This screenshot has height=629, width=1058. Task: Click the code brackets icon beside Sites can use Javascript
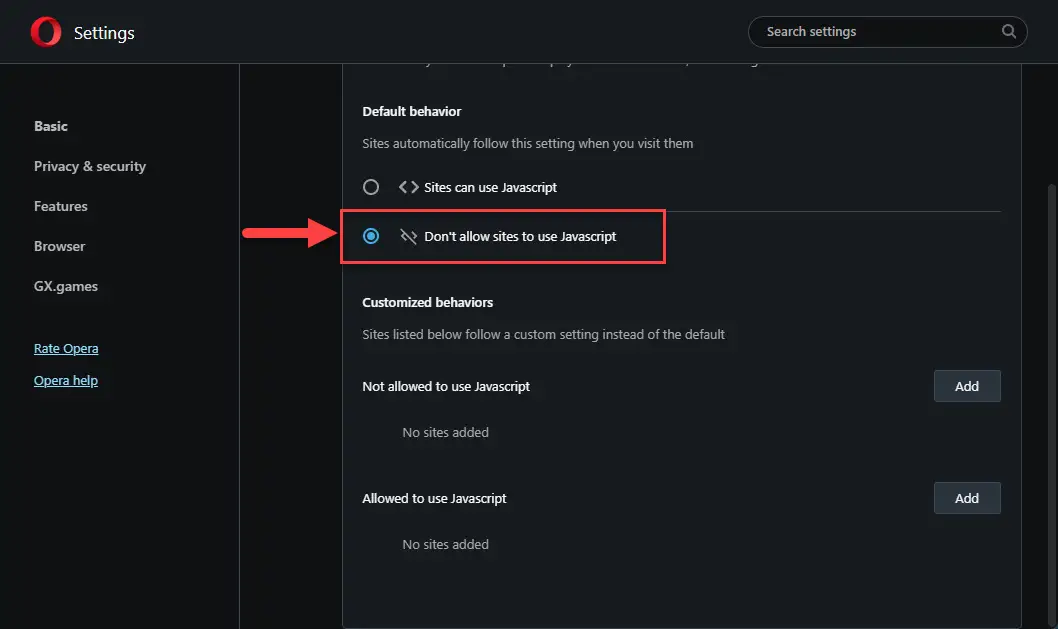coord(408,187)
